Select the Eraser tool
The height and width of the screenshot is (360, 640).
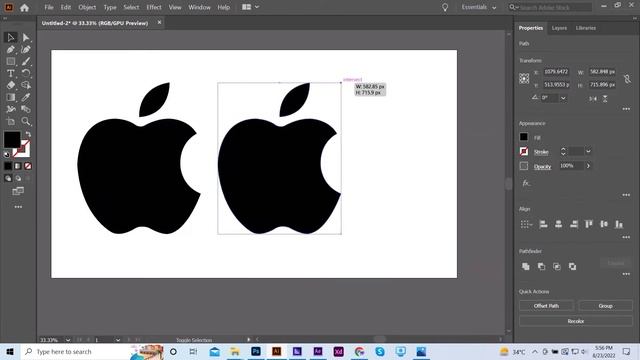tap(11, 85)
